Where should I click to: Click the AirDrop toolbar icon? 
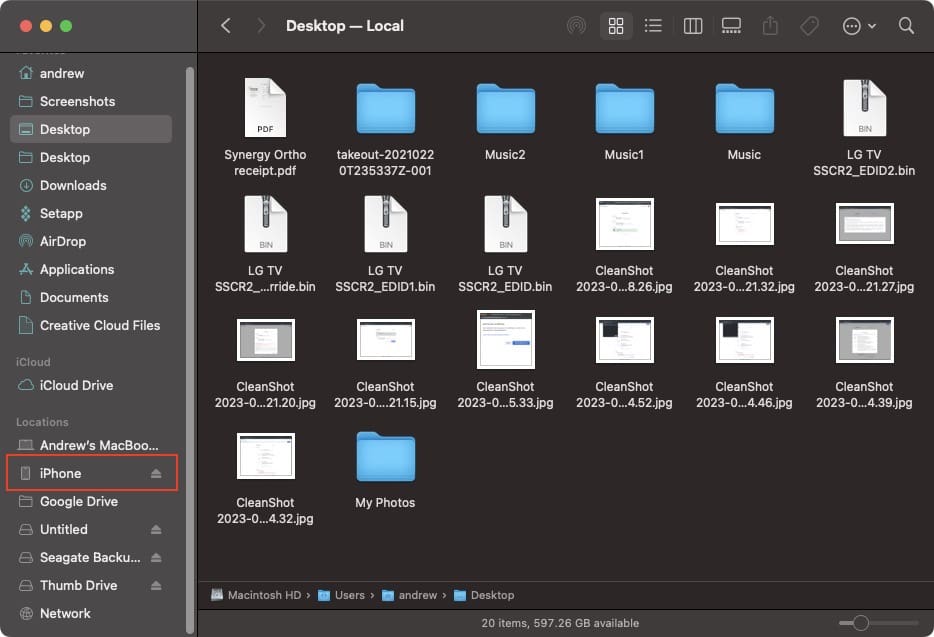[576, 26]
